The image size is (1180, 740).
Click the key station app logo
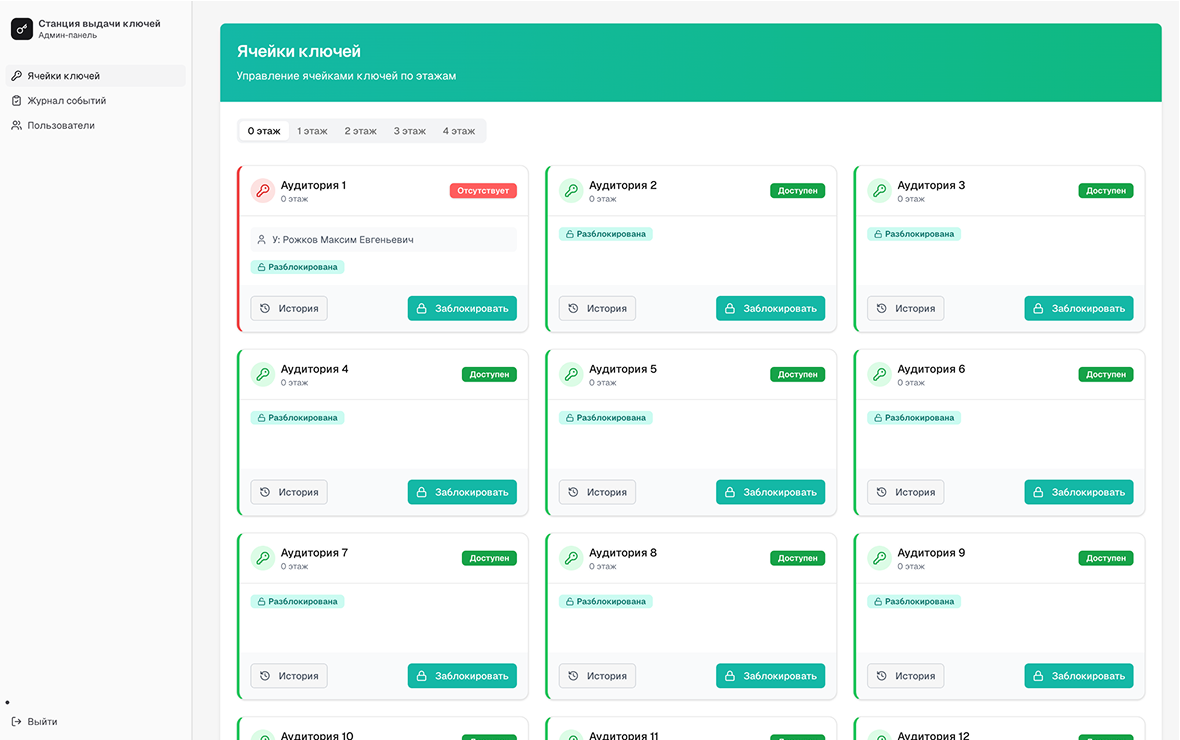point(22,29)
